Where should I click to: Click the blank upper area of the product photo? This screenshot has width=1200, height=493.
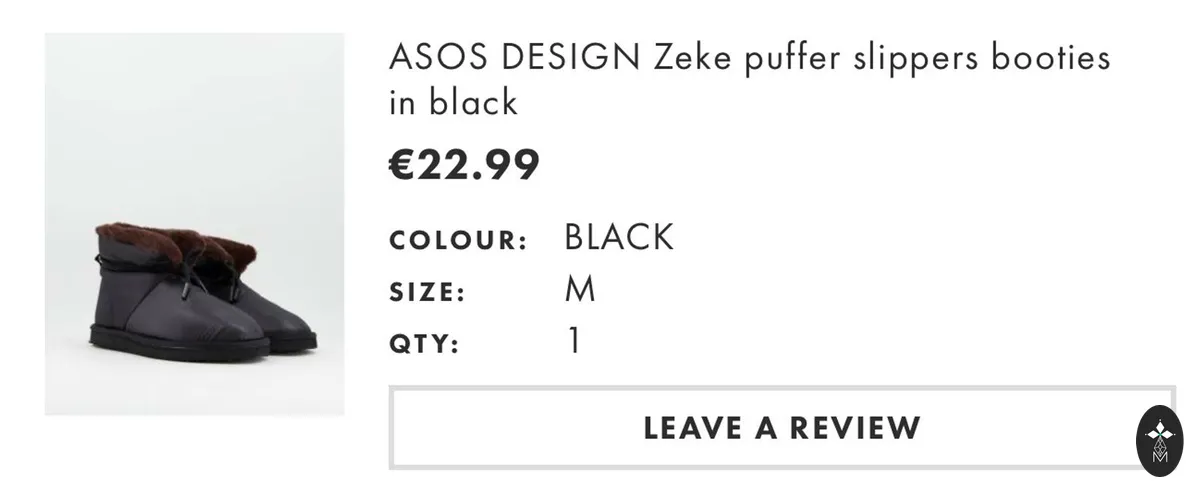195,120
